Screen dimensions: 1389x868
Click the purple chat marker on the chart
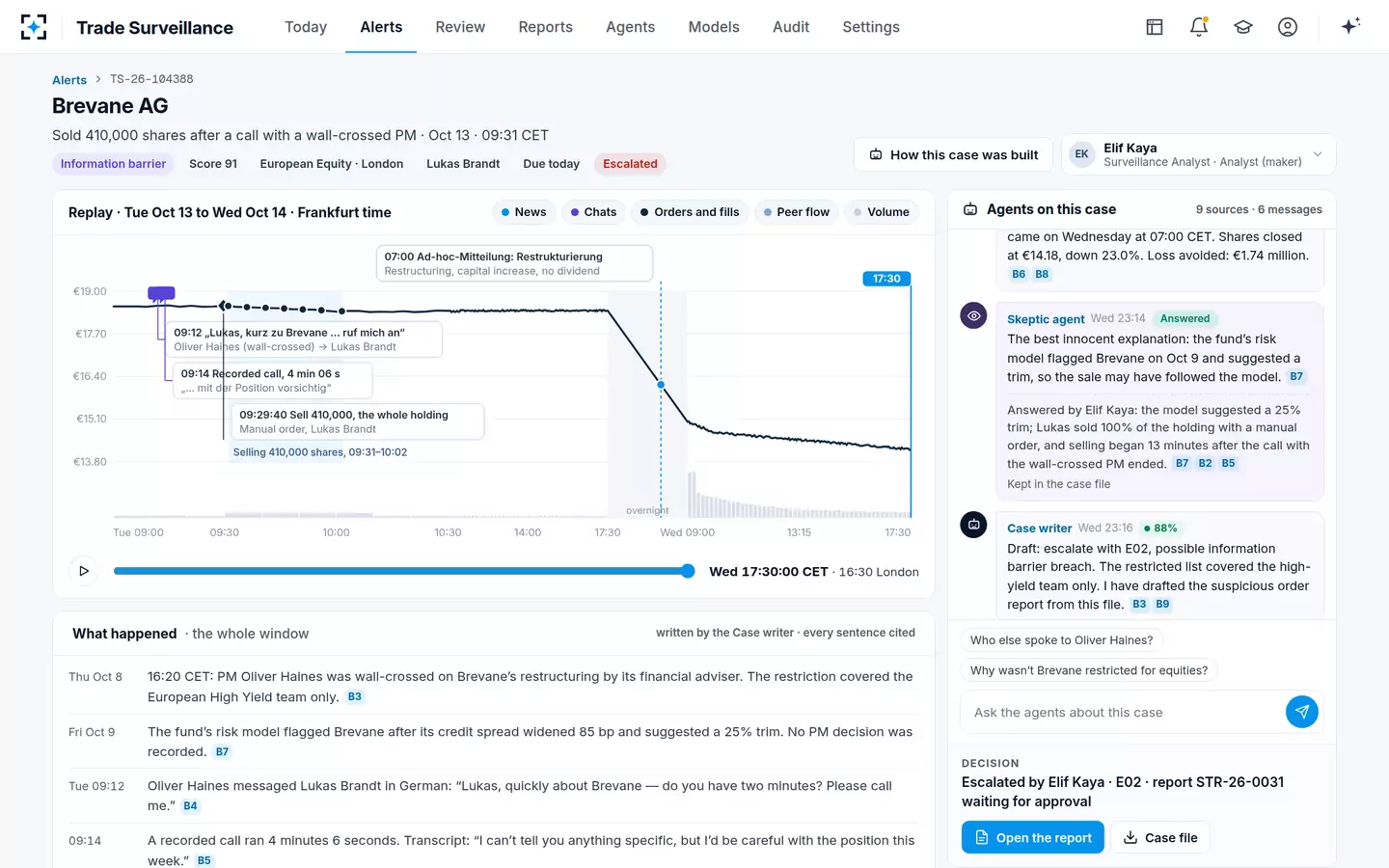(161, 293)
